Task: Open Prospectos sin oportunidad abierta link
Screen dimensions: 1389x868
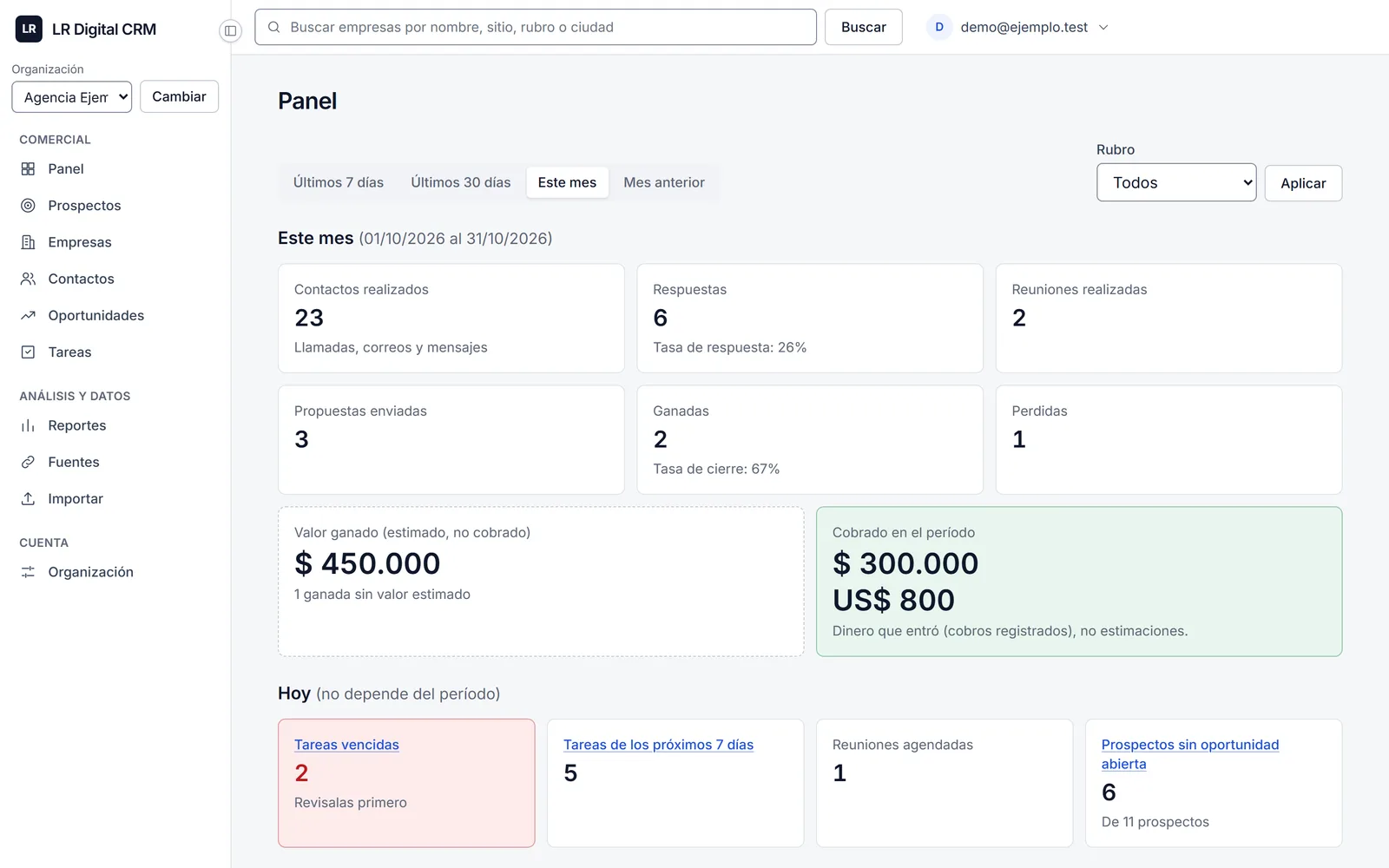Action: pyautogui.click(x=1190, y=754)
